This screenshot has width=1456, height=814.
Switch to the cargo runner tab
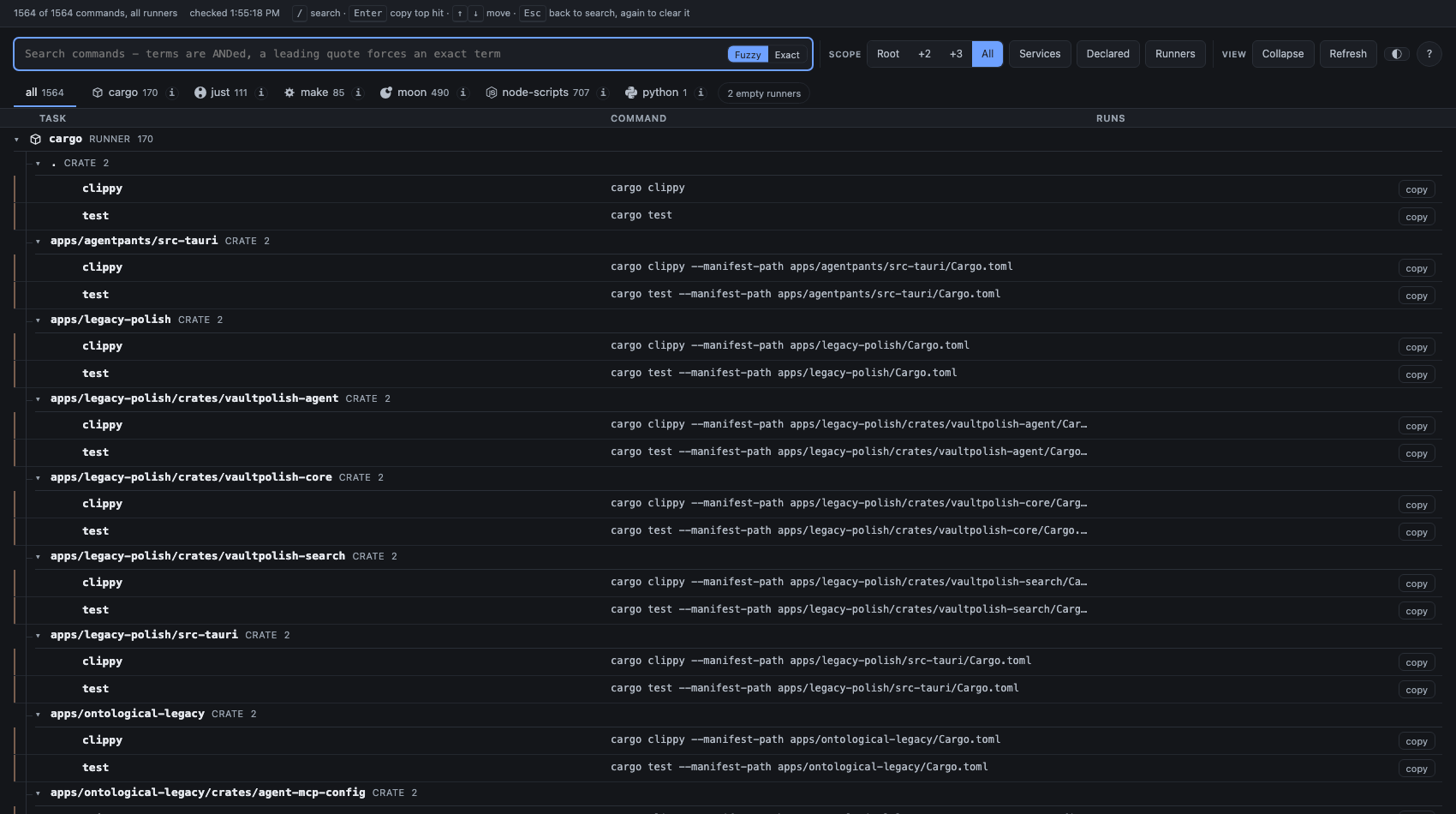(125, 93)
